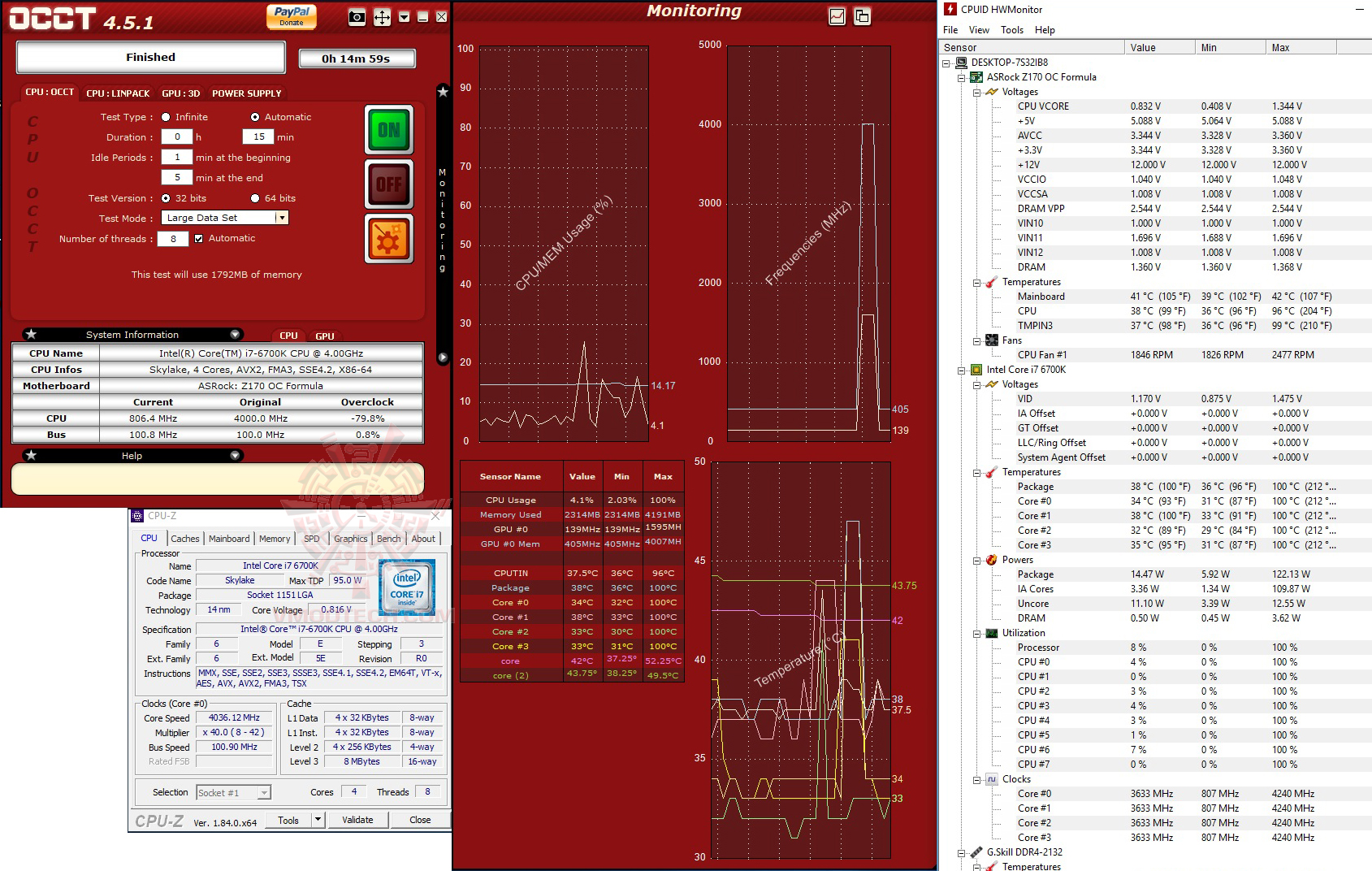Collapse the DESKTOP-7S32IB8 tree node
Screen dimensions: 1372x871
946,63
